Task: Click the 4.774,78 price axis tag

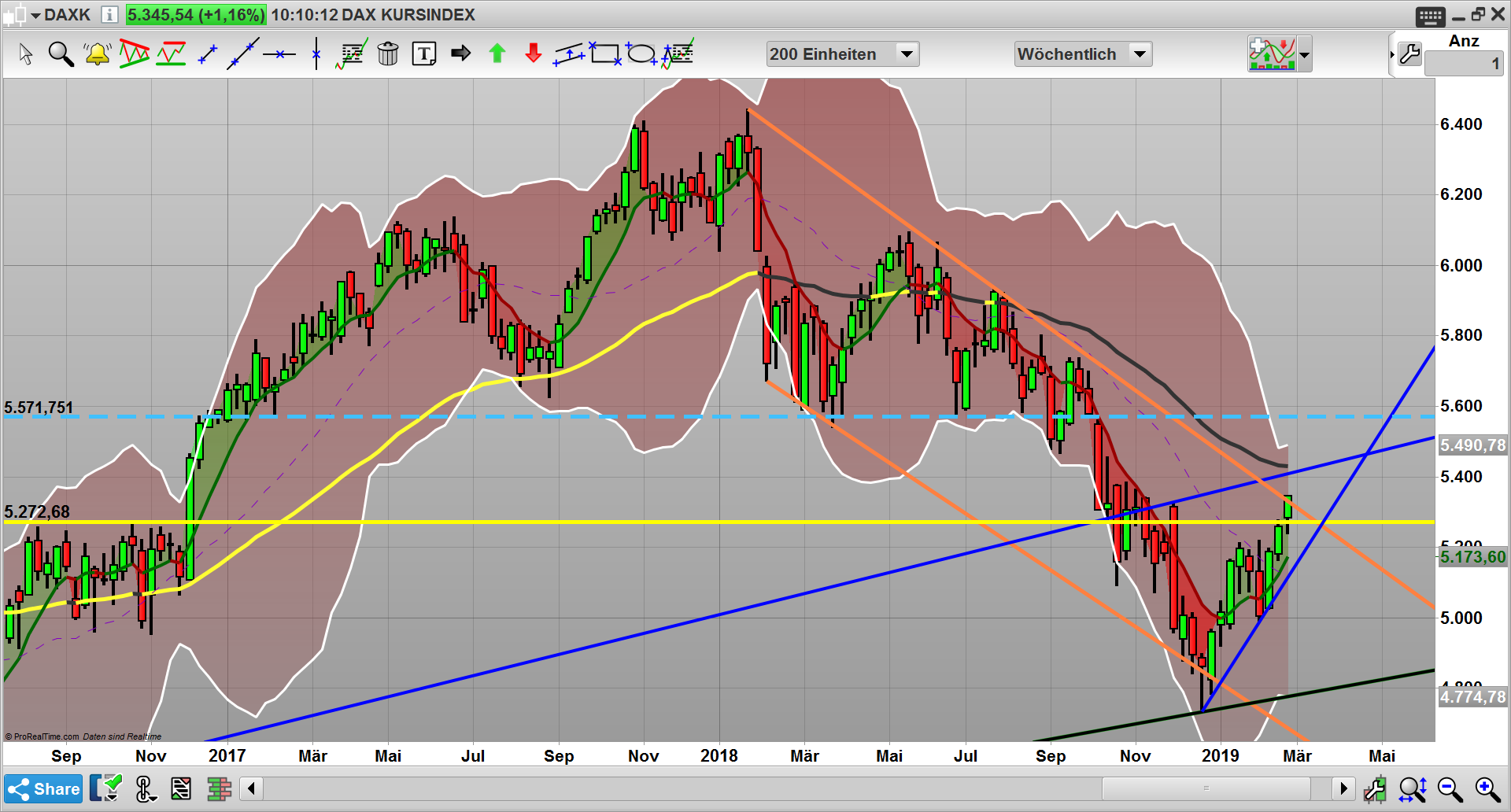Action: tap(1472, 697)
